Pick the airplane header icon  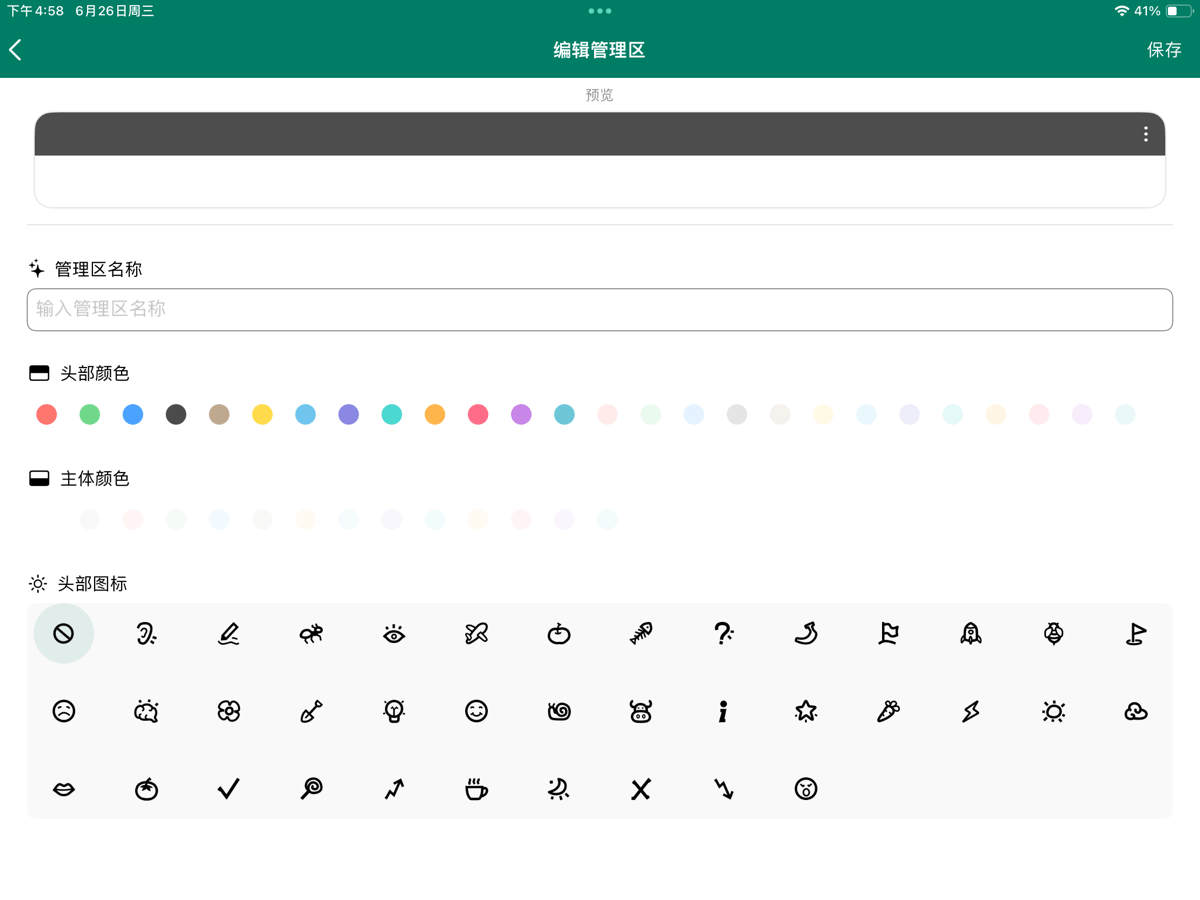(476, 633)
